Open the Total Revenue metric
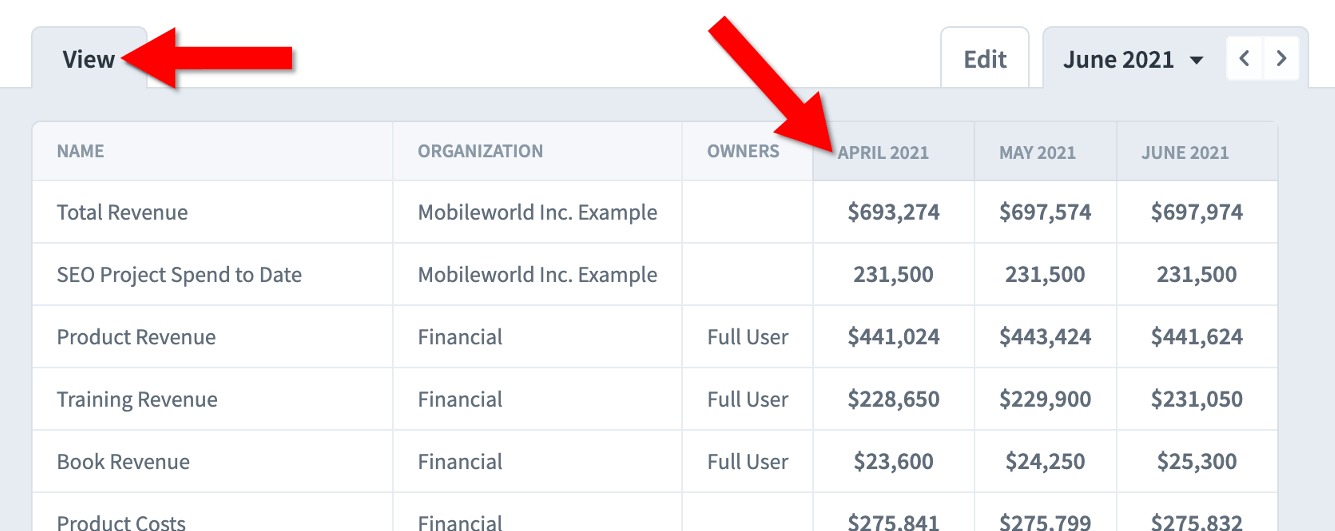1335x531 pixels. tap(122, 212)
